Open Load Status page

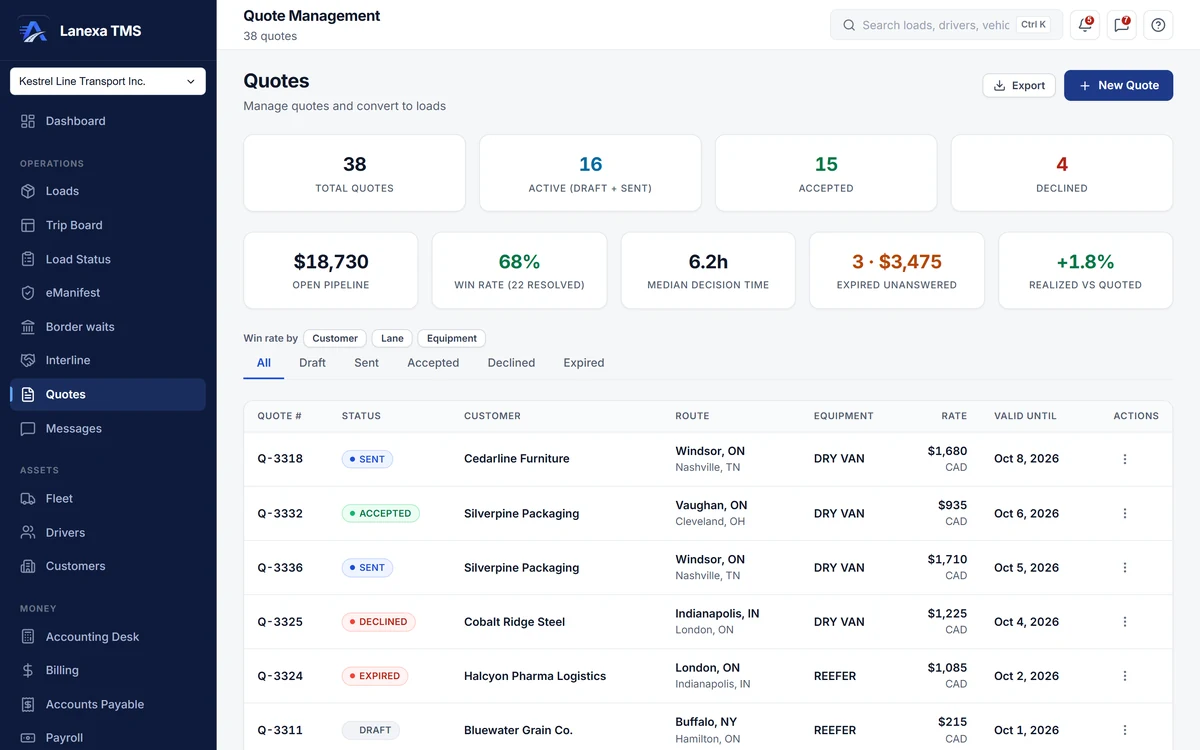click(108, 259)
